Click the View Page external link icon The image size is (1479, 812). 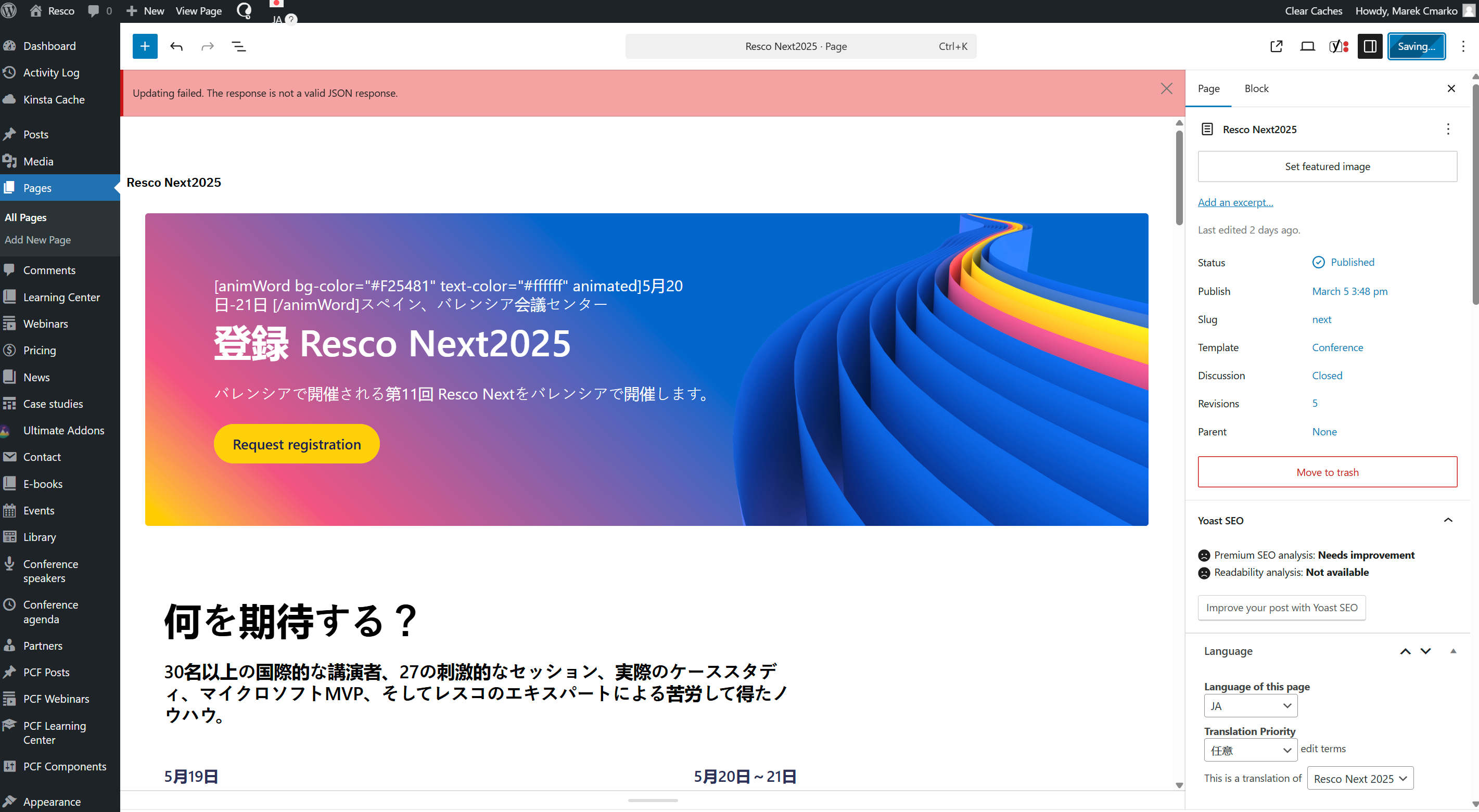(1276, 46)
